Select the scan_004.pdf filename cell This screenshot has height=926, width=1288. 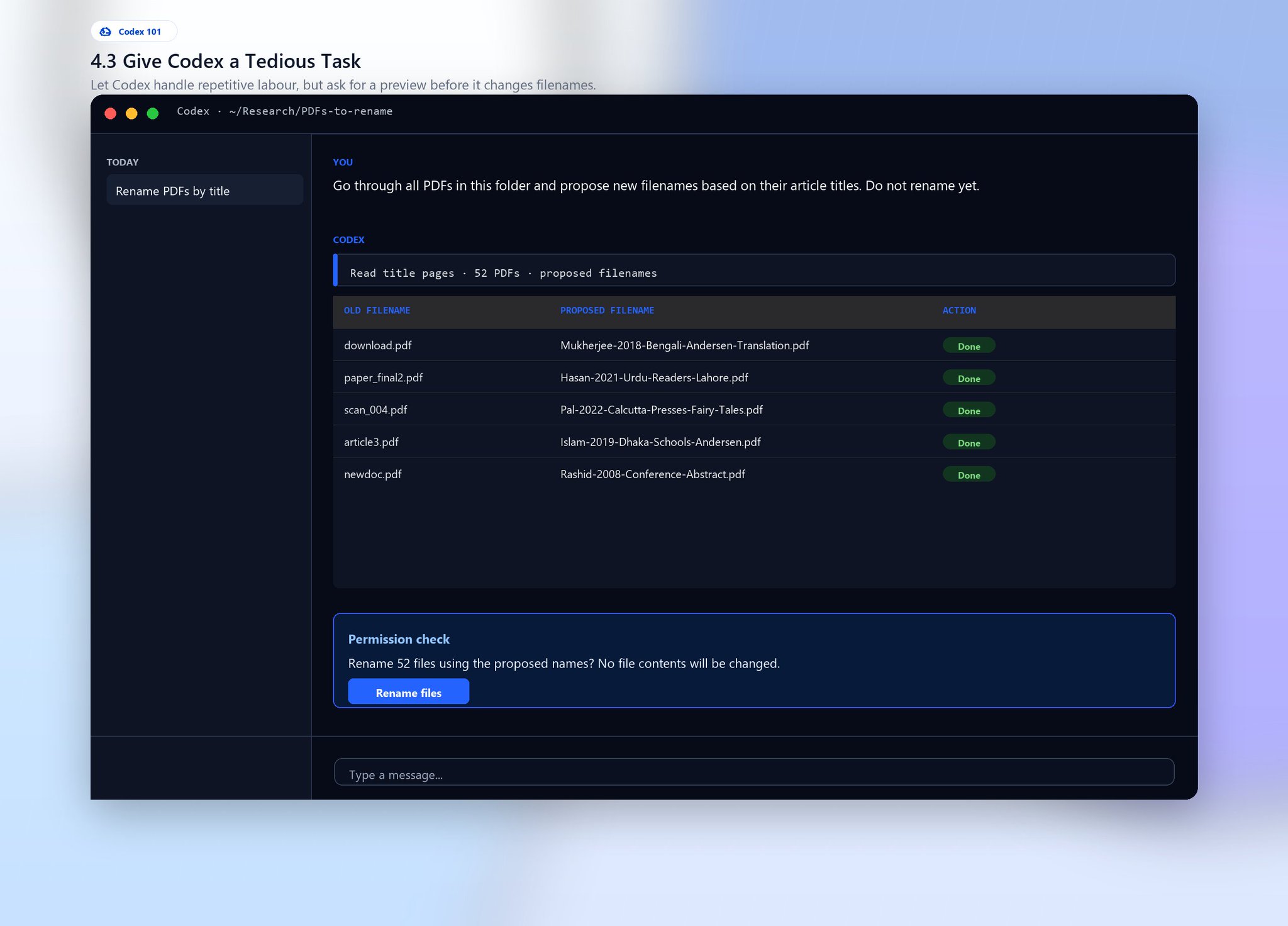(x=375, y=410)
